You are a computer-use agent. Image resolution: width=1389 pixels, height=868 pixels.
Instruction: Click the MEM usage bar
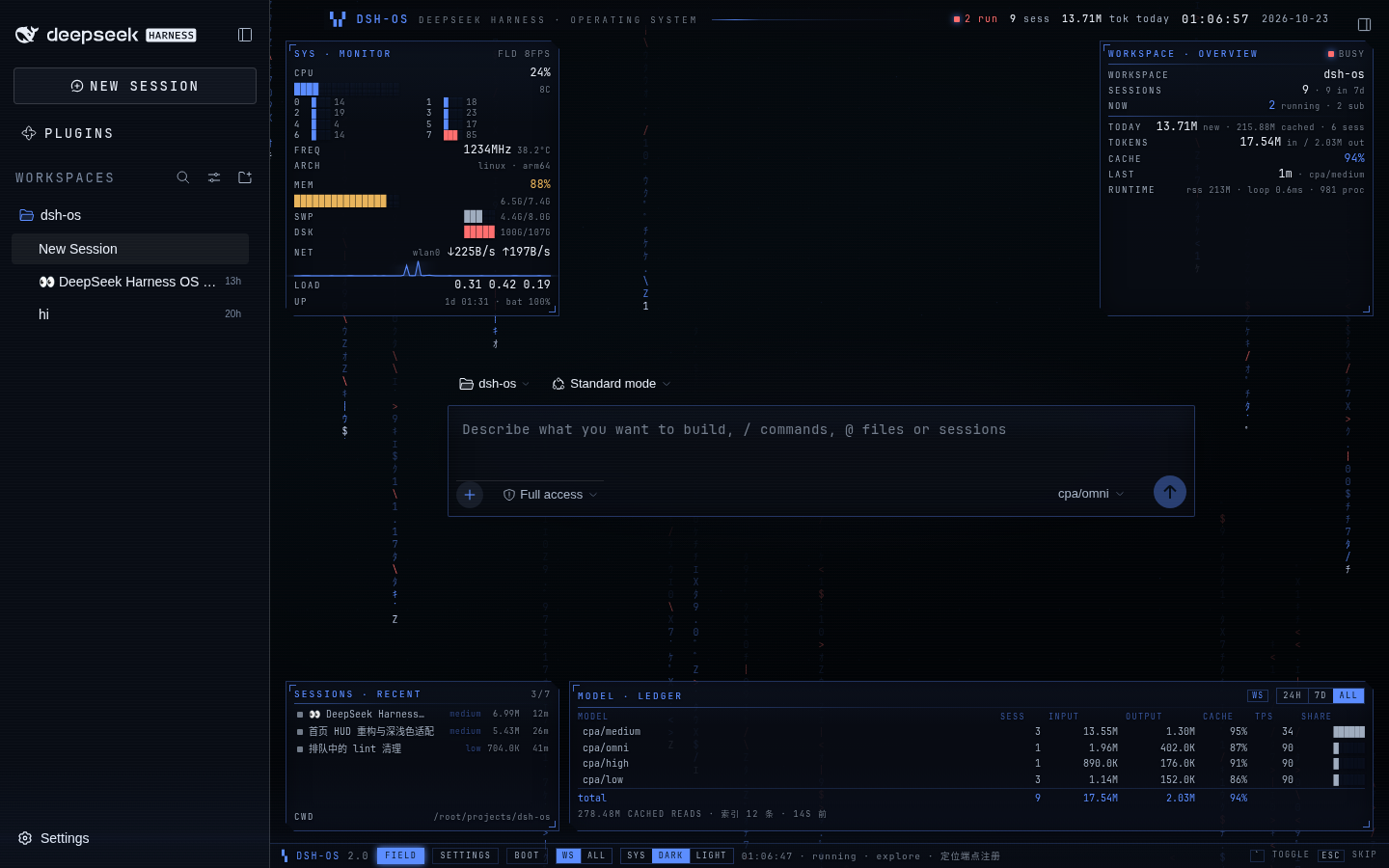point(340,201)
